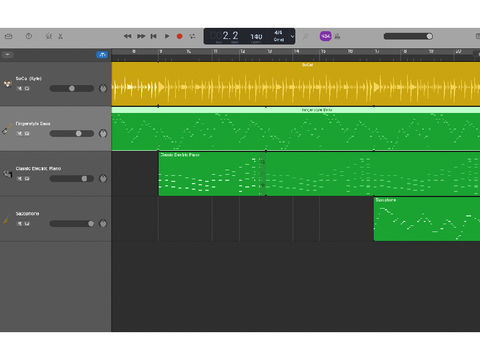
Task: Click the Saxophone track pan knob
Action: click(x=103, y=223)
